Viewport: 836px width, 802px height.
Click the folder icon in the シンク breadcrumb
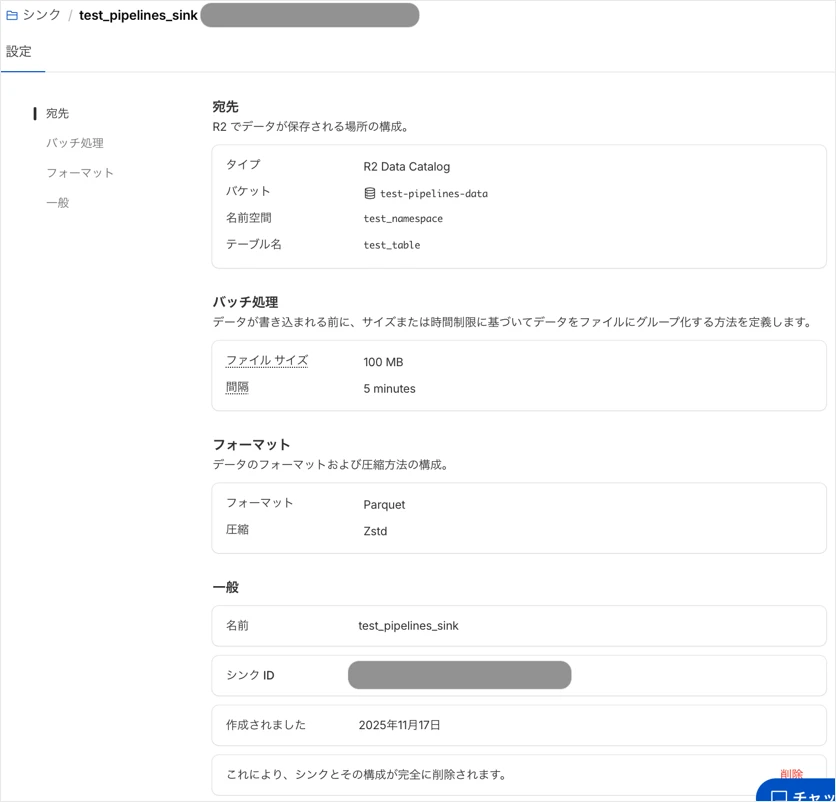pos(11,14)
